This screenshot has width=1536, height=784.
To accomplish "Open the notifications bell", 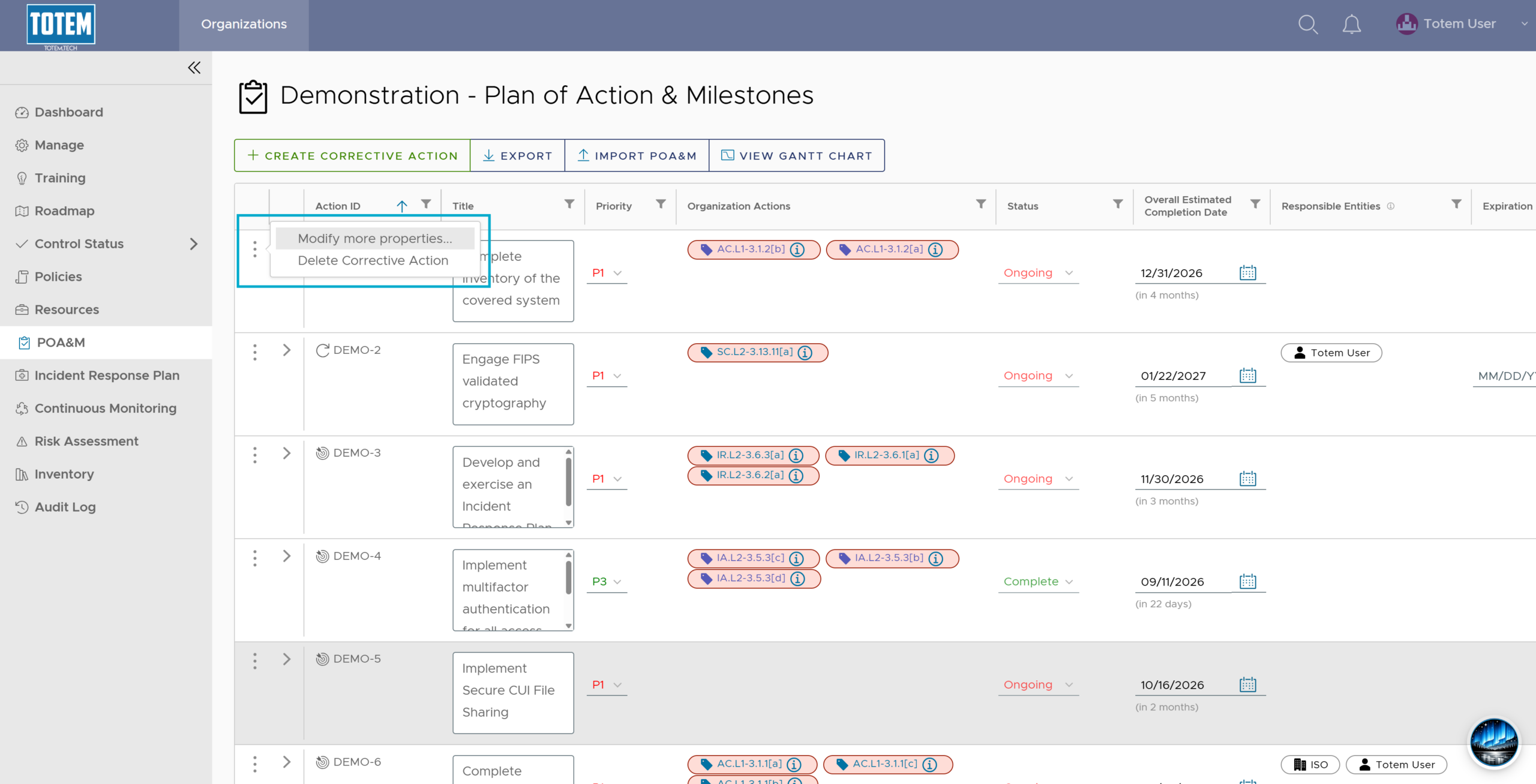I will 1351,25.
